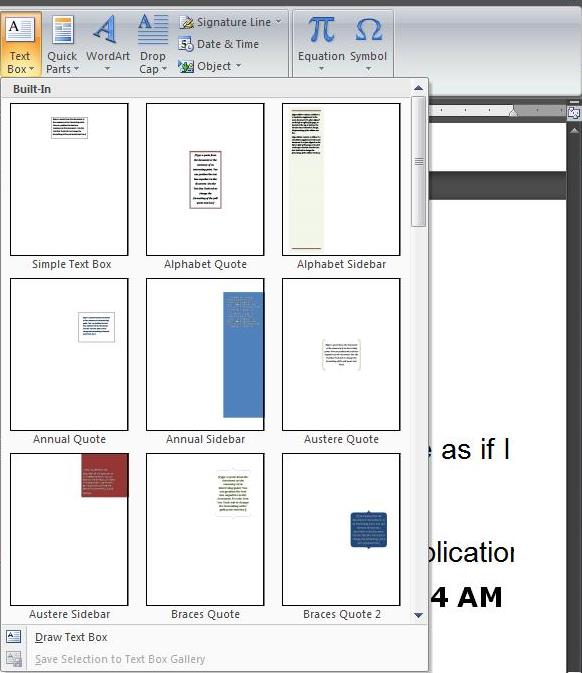Choose the Braces Quote 2 thumbnail

pos(341,529)
